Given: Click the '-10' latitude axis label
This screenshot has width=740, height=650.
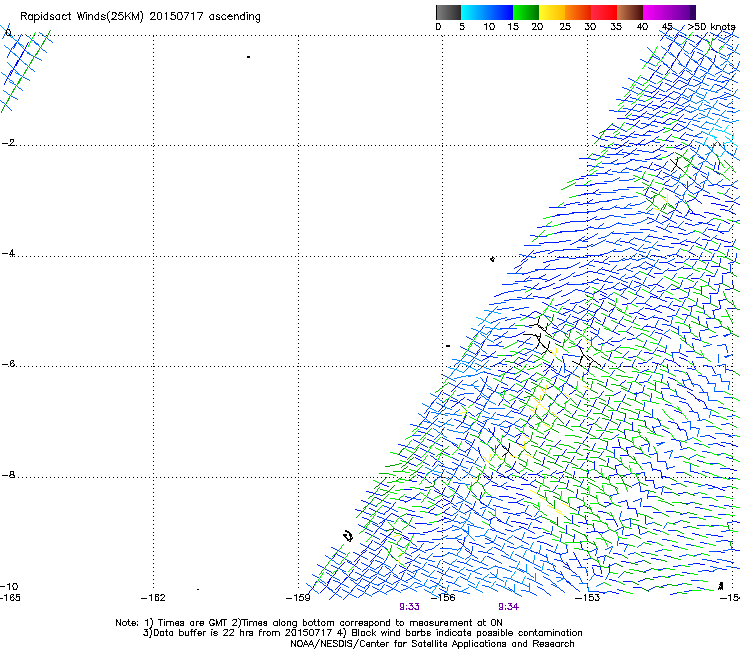Looking at the screenshot, I should (x=9, y=586).
